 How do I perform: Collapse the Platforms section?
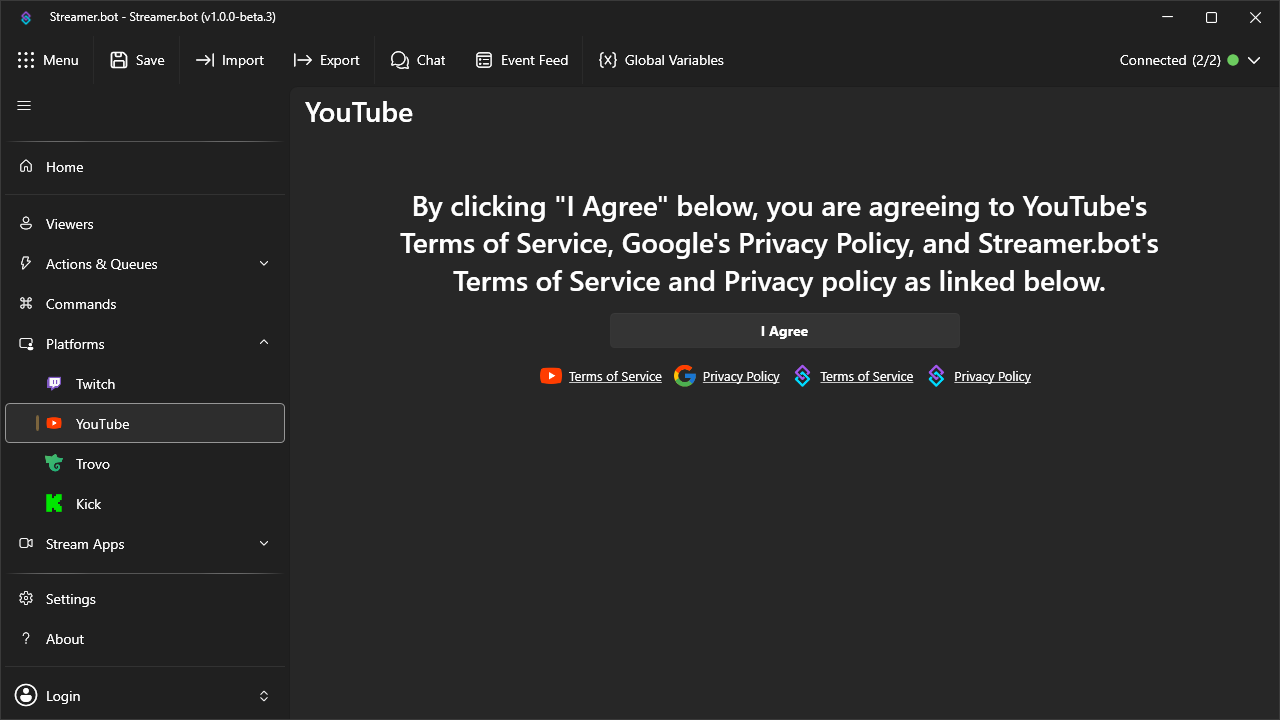[x=263, y=343]
